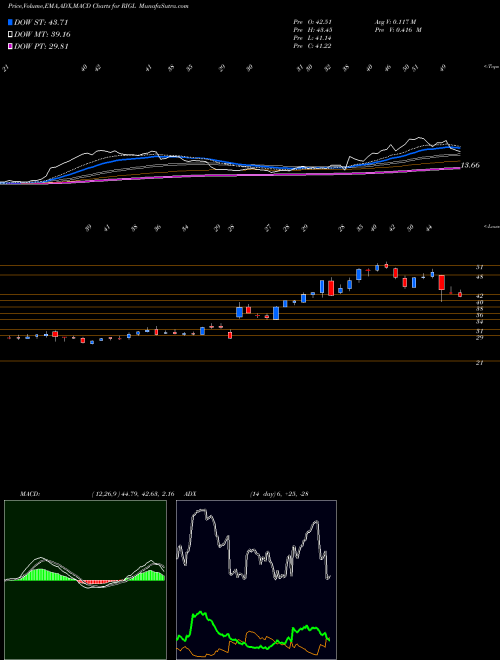
Task: Click the 'Pre H: 43.45' high value
Action: pos(312,30)
